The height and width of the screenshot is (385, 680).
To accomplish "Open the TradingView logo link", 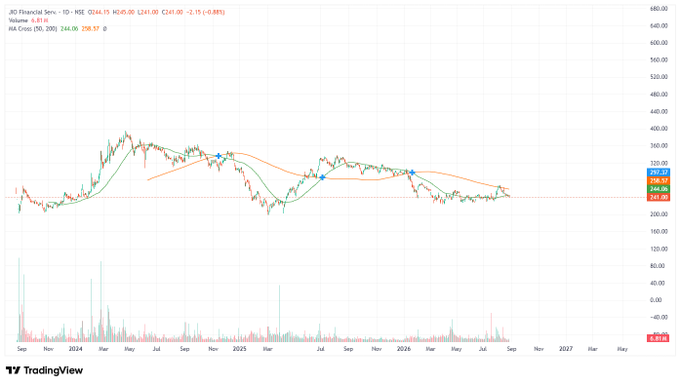I will point(44,371).
